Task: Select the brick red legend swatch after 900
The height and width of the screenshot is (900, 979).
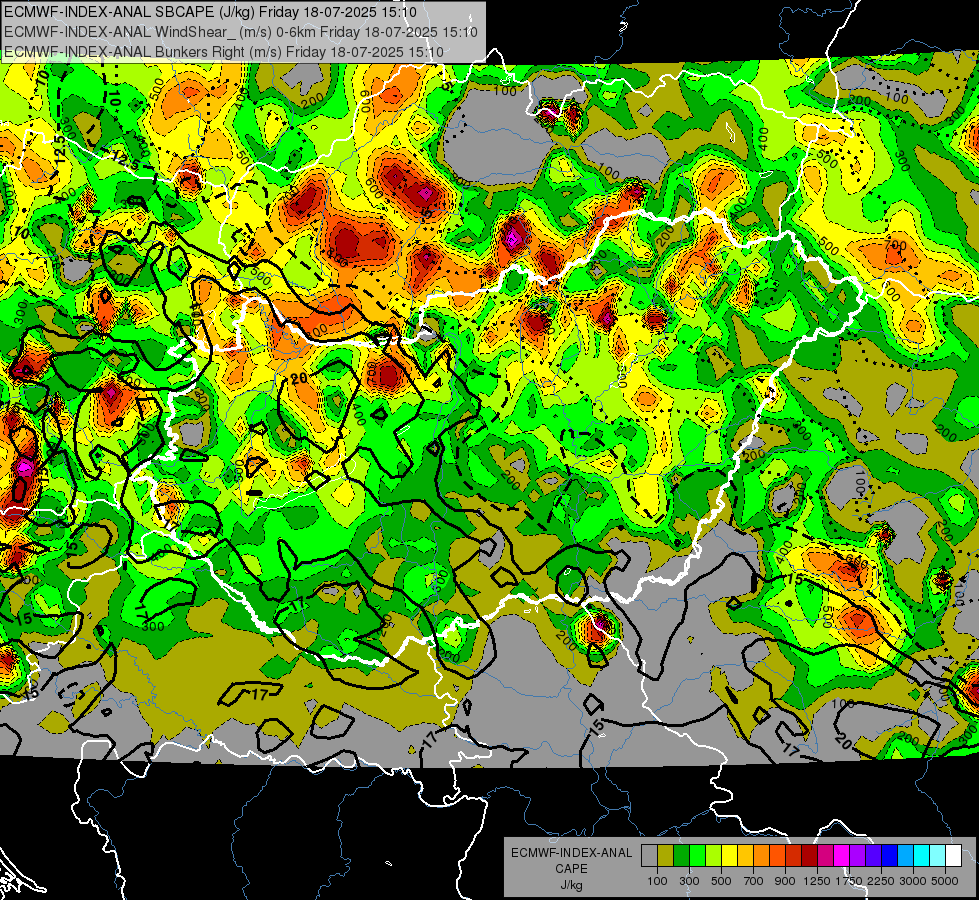Action: [x=794, y=855]
